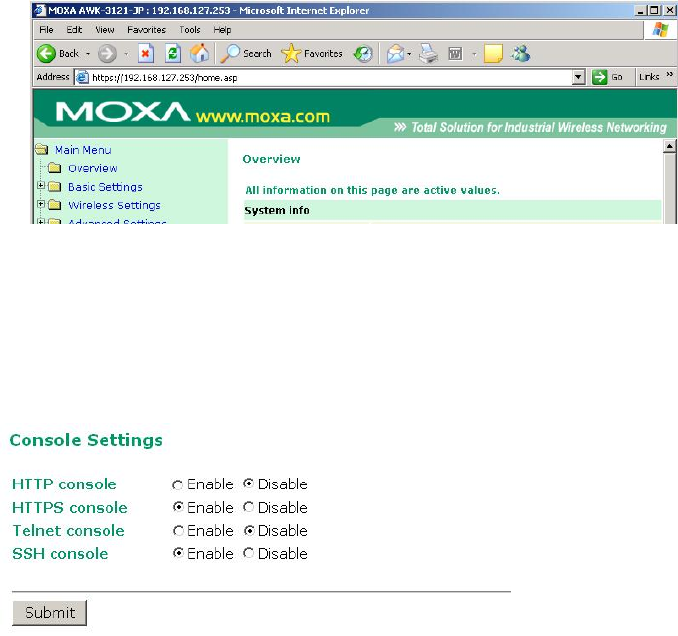This screenshot has height=636, width=678.
Task: Open the Edit menu
Action: click(x=74, y=30)
